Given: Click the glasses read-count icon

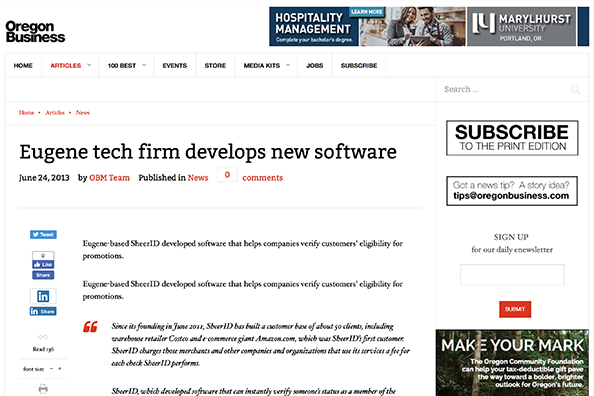Looking at the screenshot, I should (x=43, y=337).
